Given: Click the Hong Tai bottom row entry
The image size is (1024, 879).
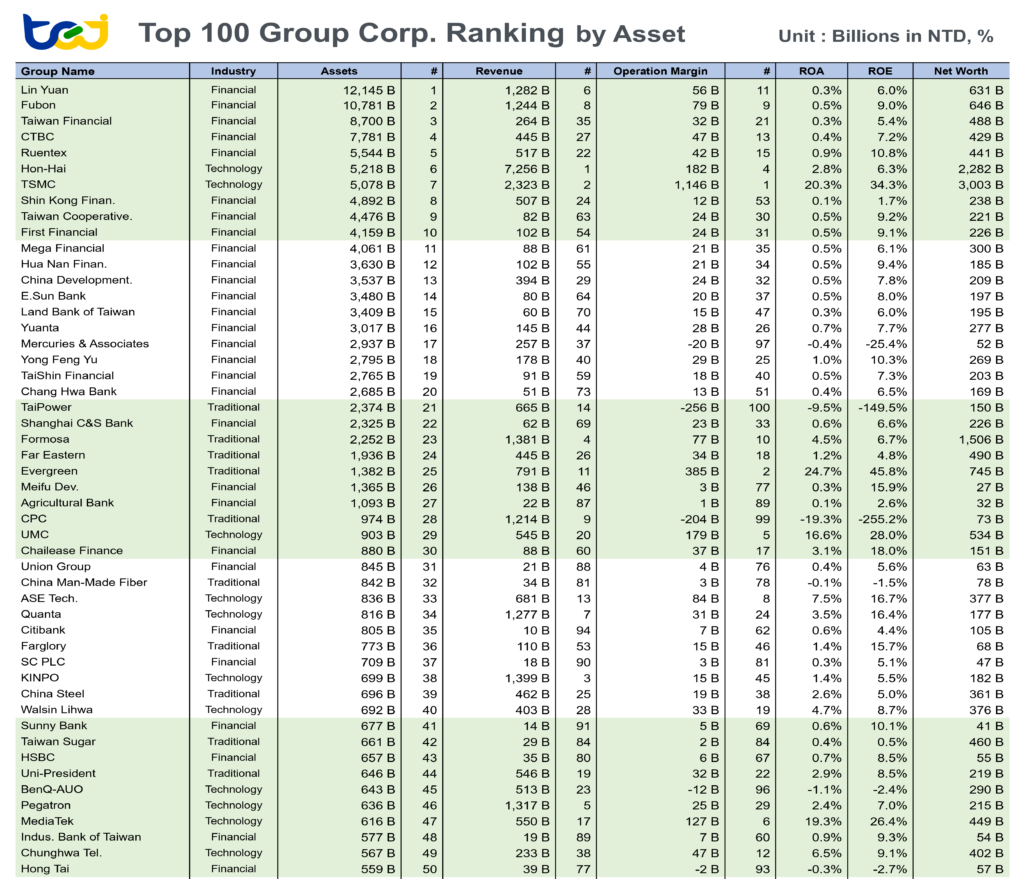Looking at the screenshot, I should (x=43, y=869).
